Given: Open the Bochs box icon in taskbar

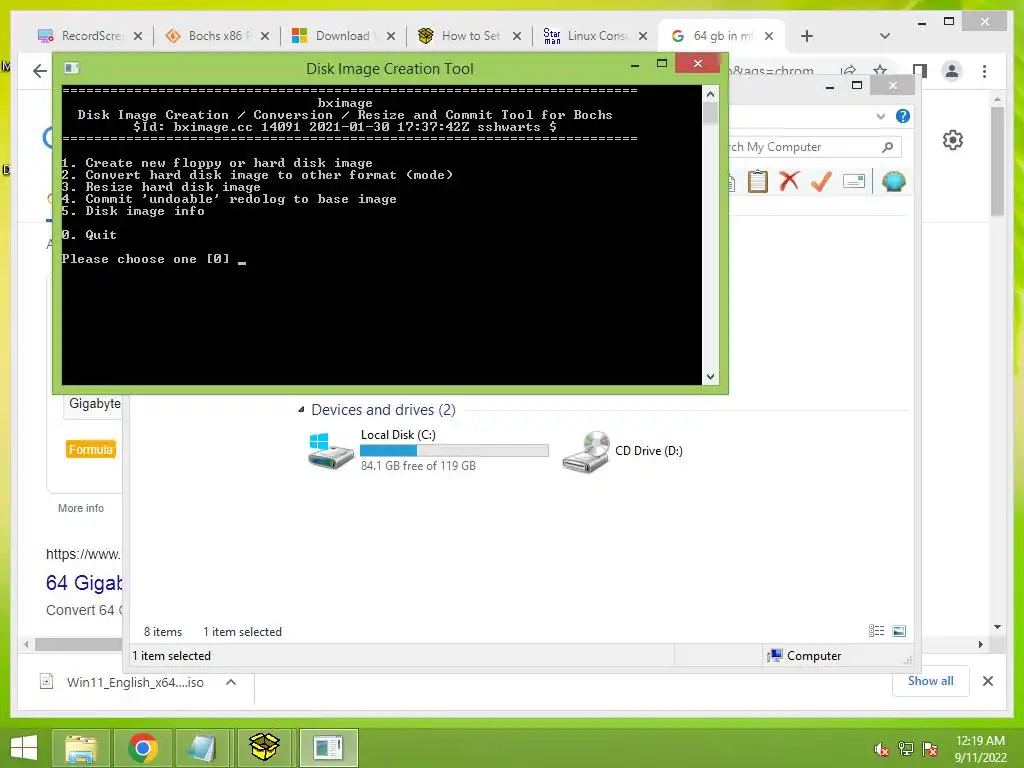Looking at the screenshot, I should 264,747.
